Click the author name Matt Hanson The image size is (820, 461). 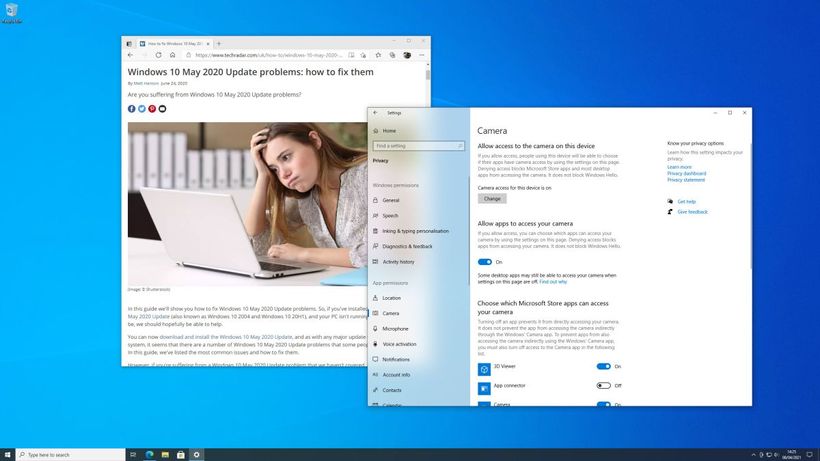[x=146, y=84]
